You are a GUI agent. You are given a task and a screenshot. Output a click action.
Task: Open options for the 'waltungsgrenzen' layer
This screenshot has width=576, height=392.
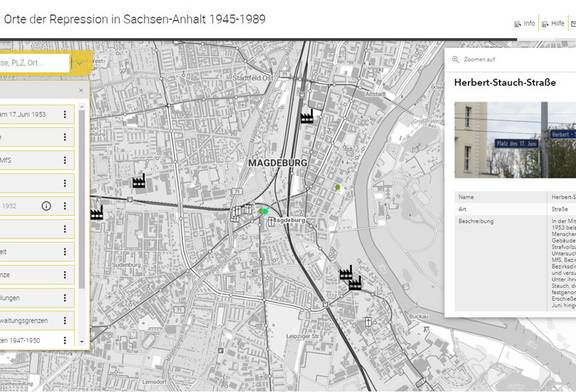tap(65, 320)
